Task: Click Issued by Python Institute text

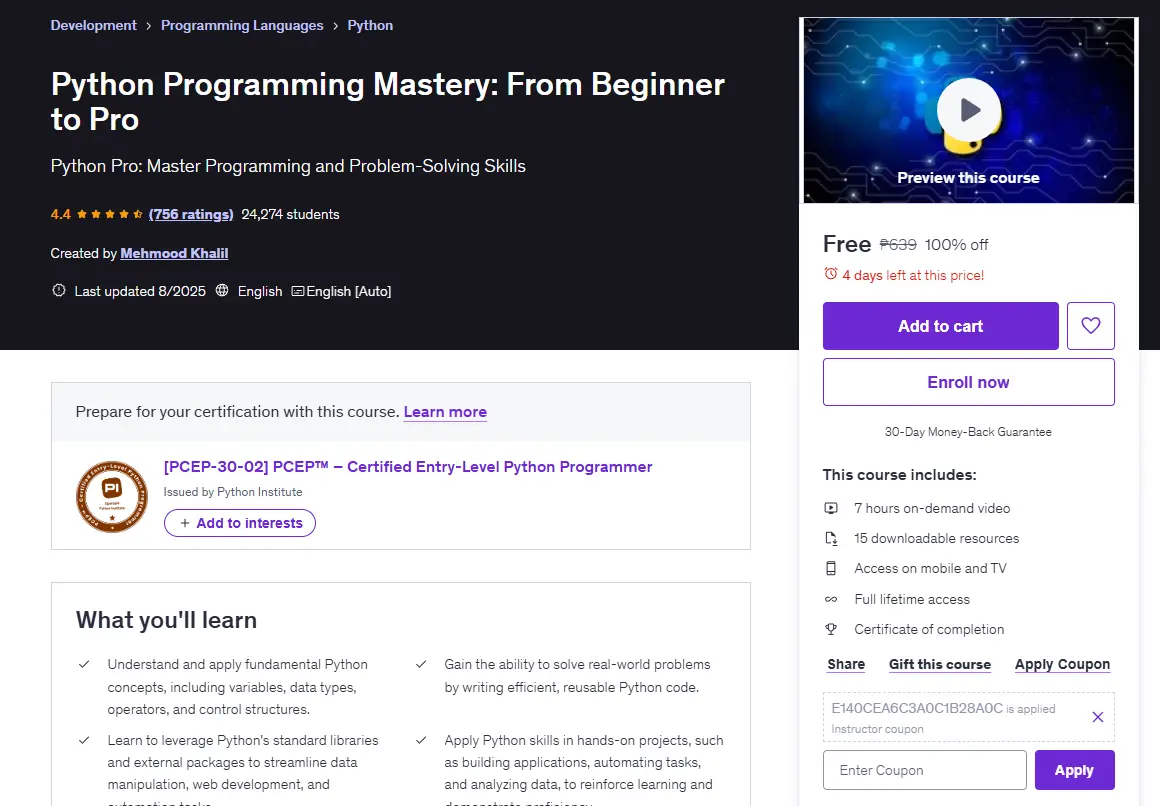Action: pyautogui.click(x=233, y=491)
